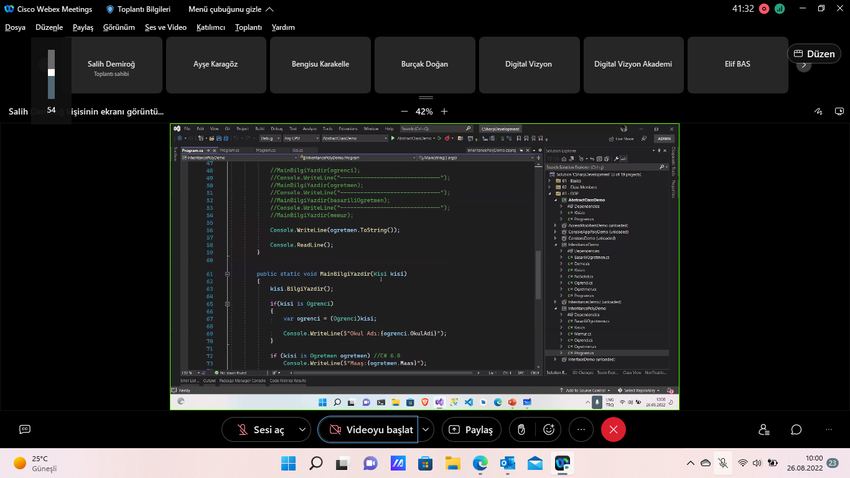
Task: Open video options arrow beside Videoyu başlat
Action: pos(426,430)
